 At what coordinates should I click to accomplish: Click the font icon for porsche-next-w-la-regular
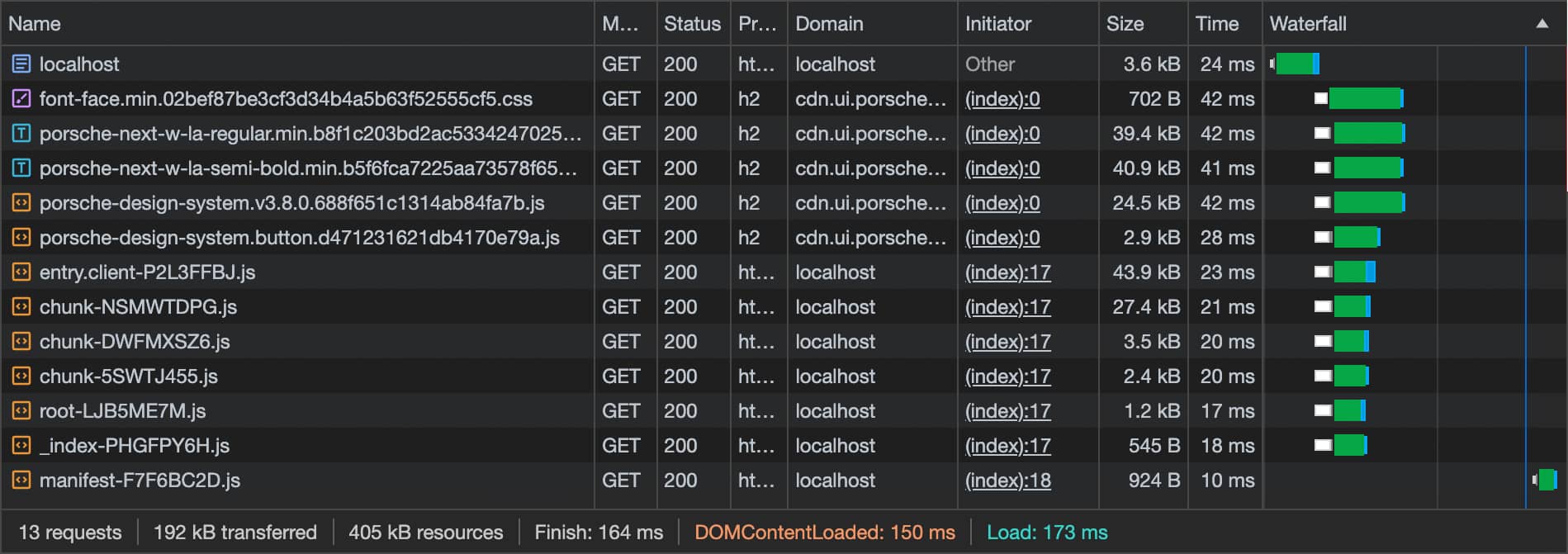coord(21,134)
